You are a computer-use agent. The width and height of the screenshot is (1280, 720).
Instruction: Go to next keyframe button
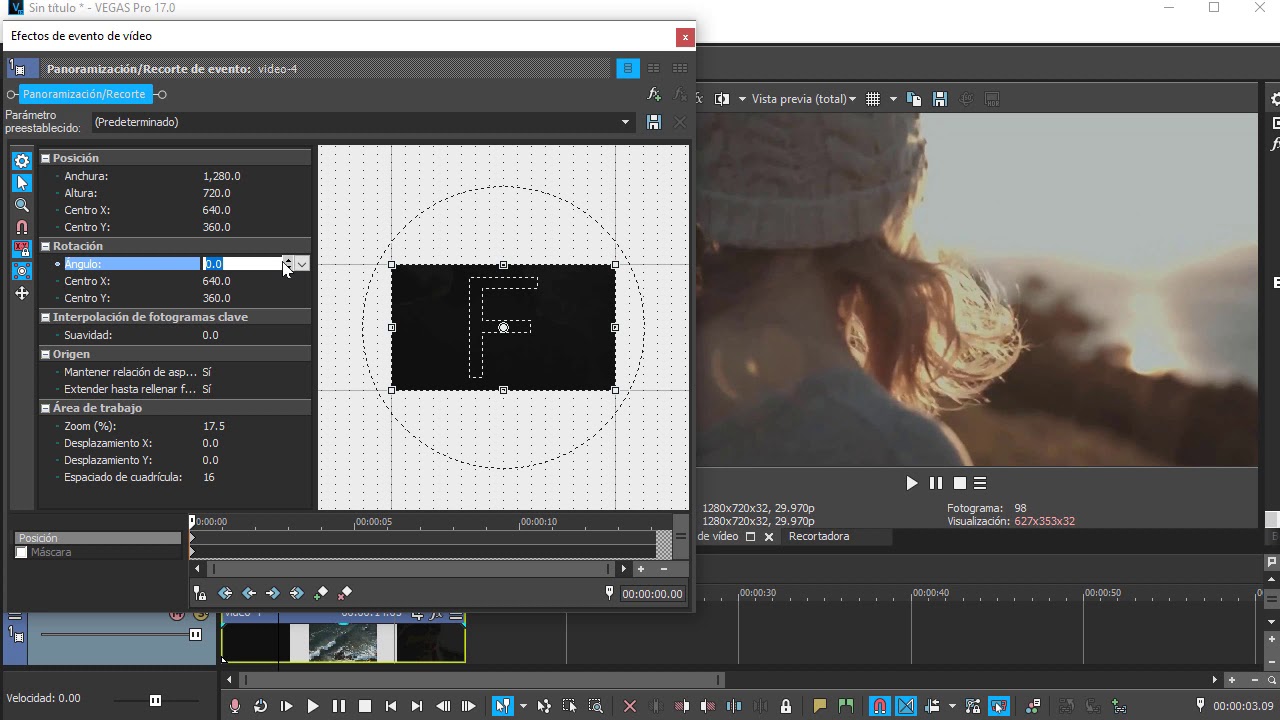273,593
